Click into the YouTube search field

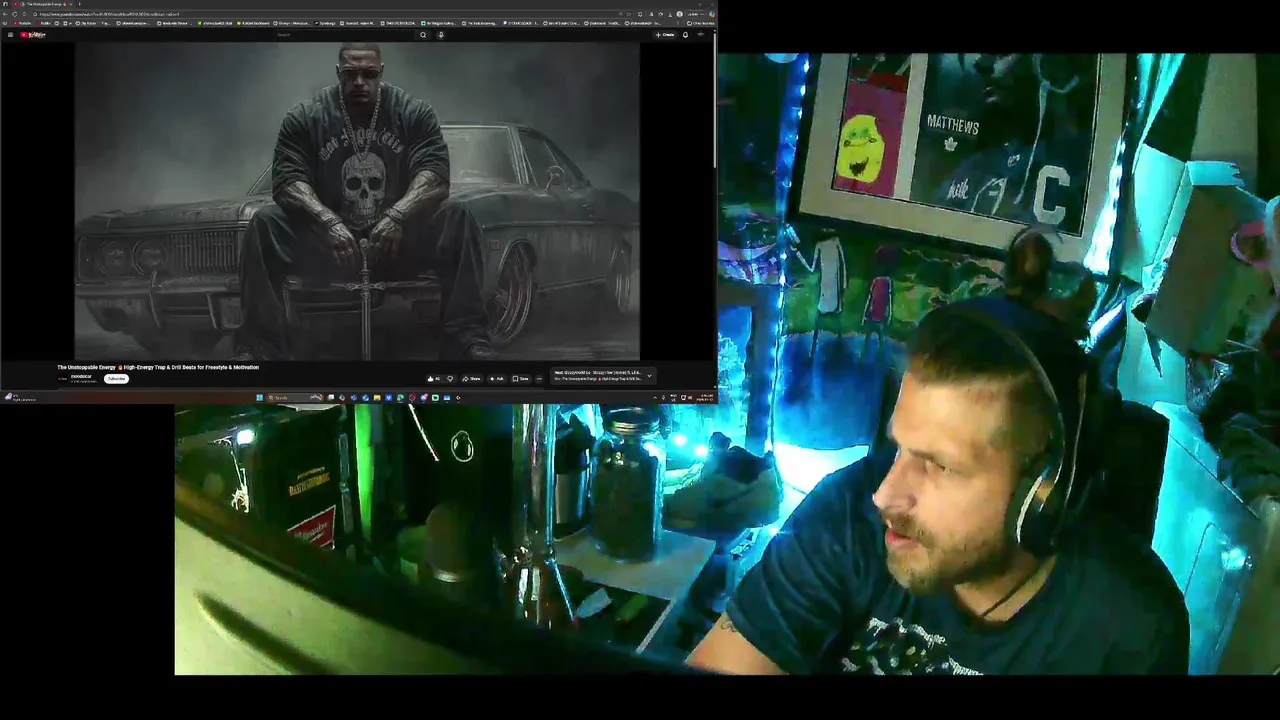click(x=345, y=35)
